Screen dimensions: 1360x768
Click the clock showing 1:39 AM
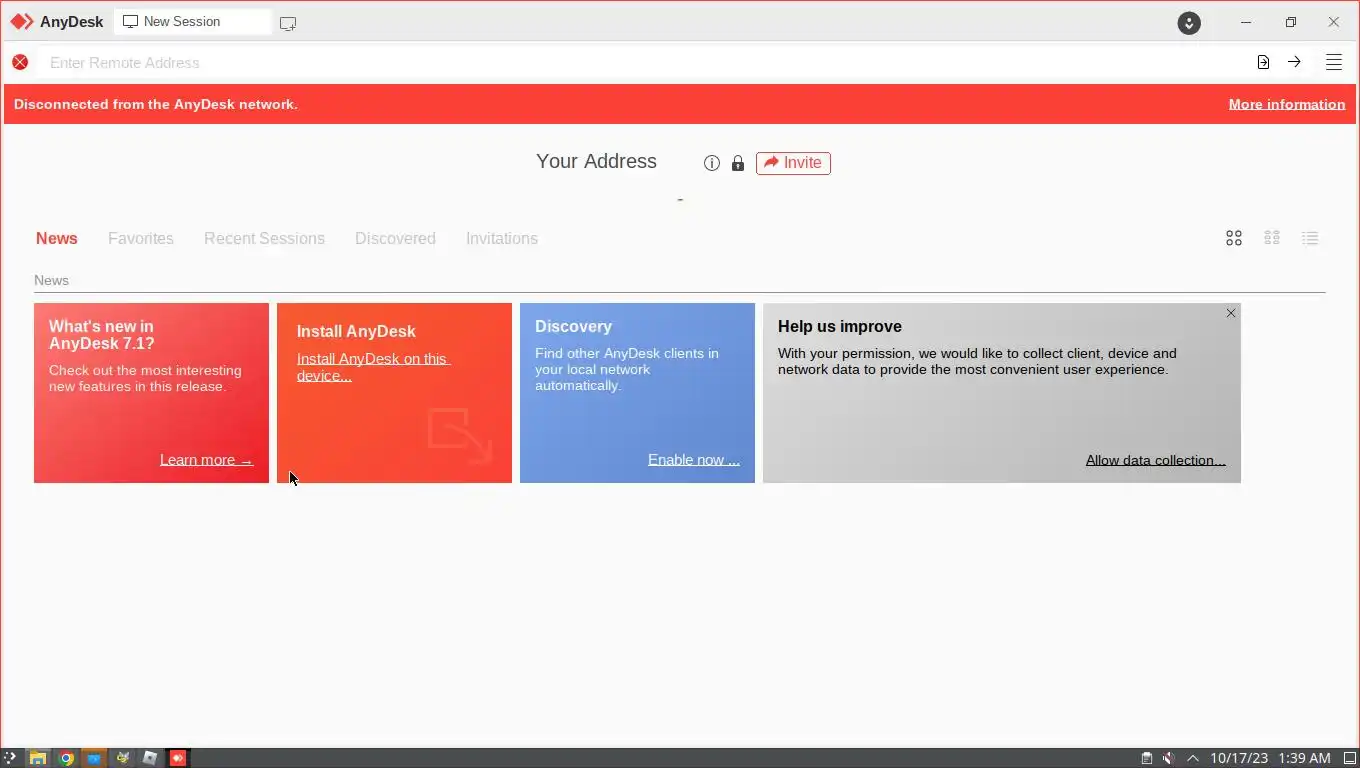tap(1304, 758)
